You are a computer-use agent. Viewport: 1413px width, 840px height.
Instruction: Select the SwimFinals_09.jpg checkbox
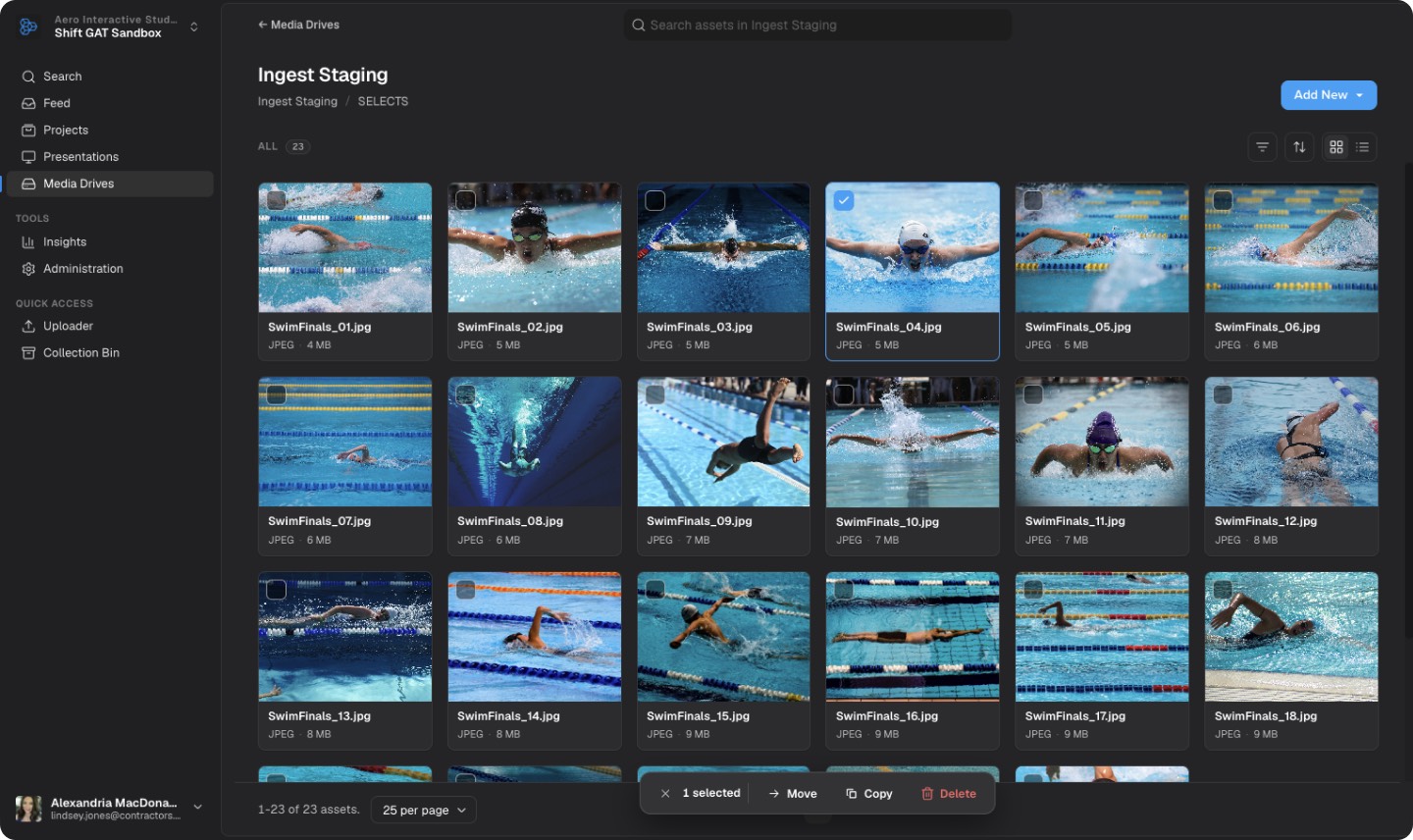pos(655,394)
